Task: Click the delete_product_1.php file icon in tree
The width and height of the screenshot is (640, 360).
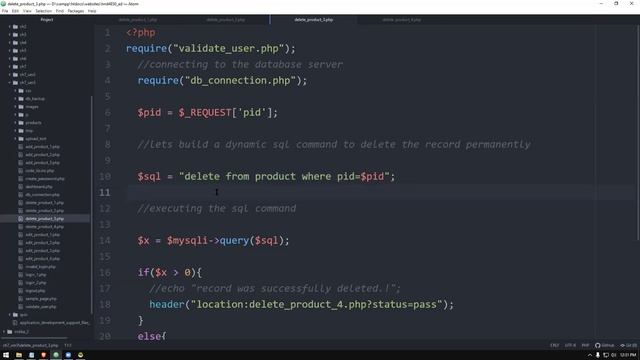Action: 21,202
